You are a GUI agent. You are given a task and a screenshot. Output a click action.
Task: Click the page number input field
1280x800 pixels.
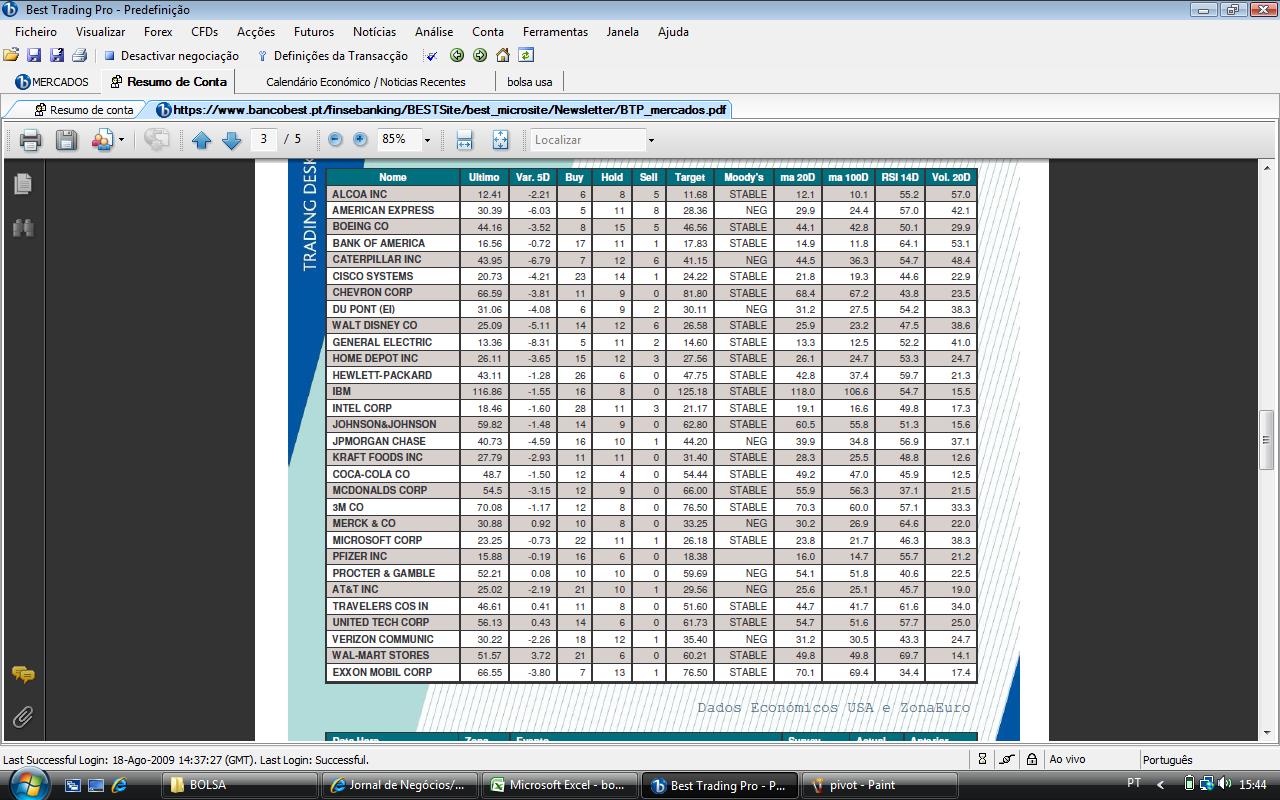[265, 140]
